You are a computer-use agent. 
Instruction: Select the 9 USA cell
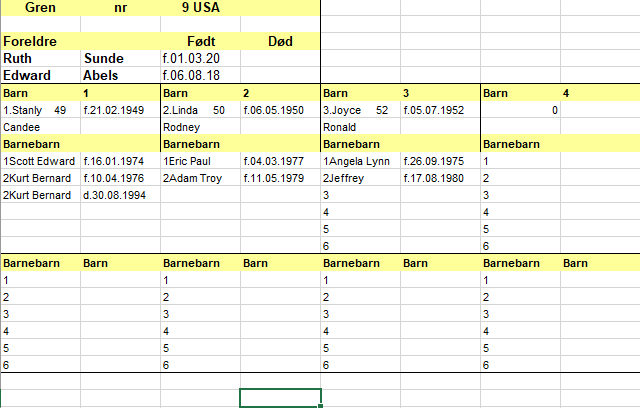200,7
